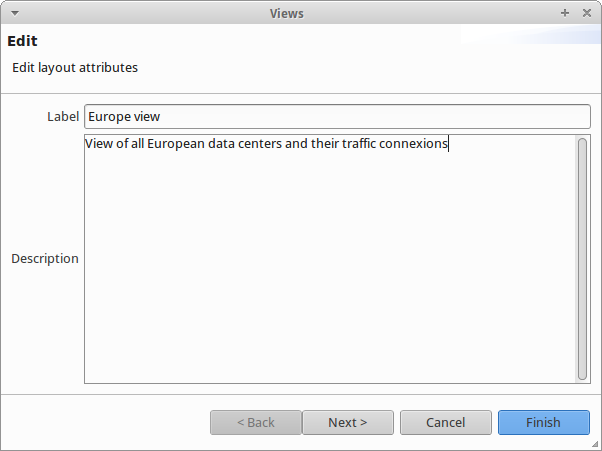Go to the next page with Next
The image size is (602, 451).
(347, 422)
